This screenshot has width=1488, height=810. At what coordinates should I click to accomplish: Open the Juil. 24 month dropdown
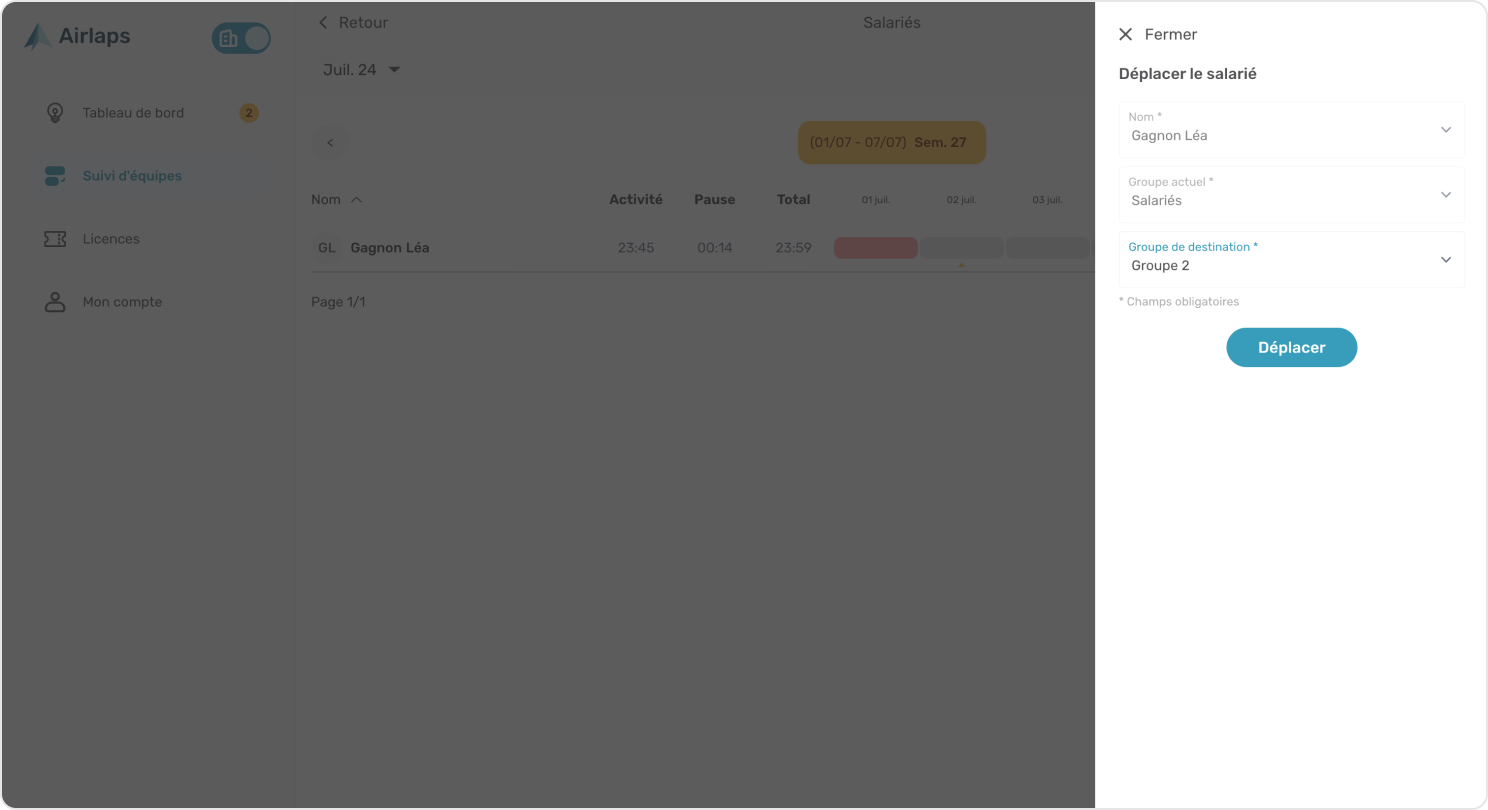361,70
